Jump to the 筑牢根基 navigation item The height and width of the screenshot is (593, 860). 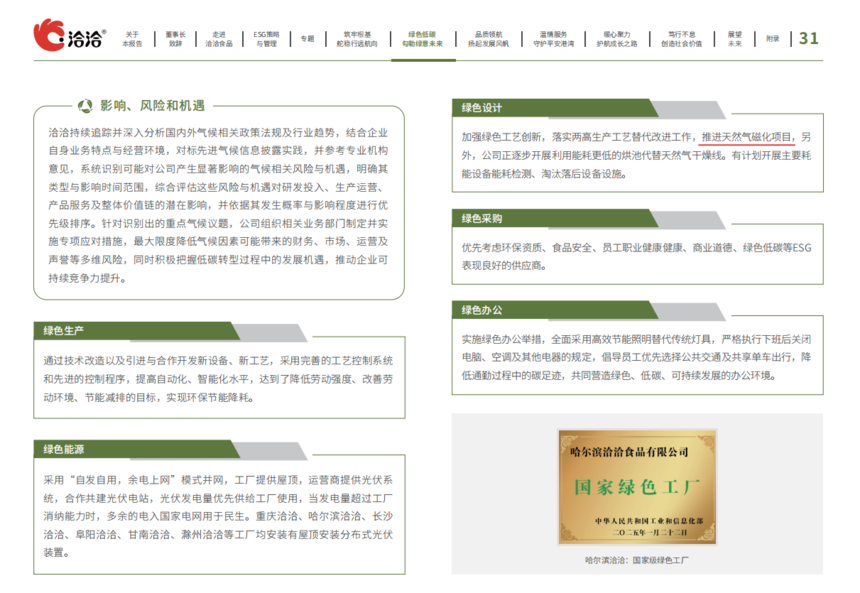357,39
